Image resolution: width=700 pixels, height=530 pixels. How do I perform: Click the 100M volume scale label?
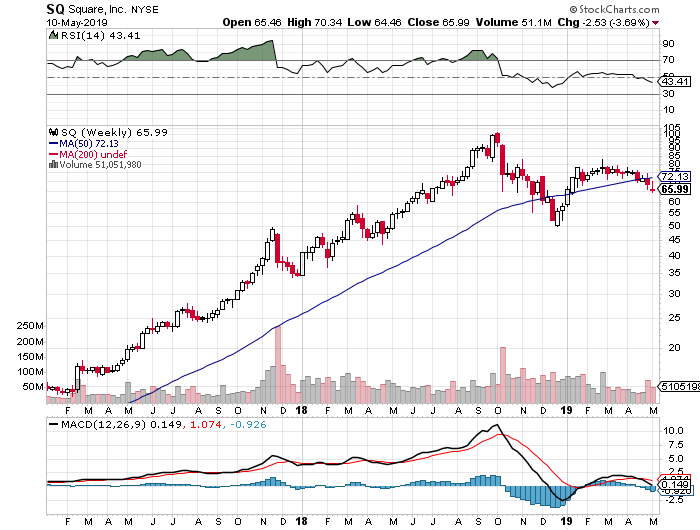tap(30, 372)
